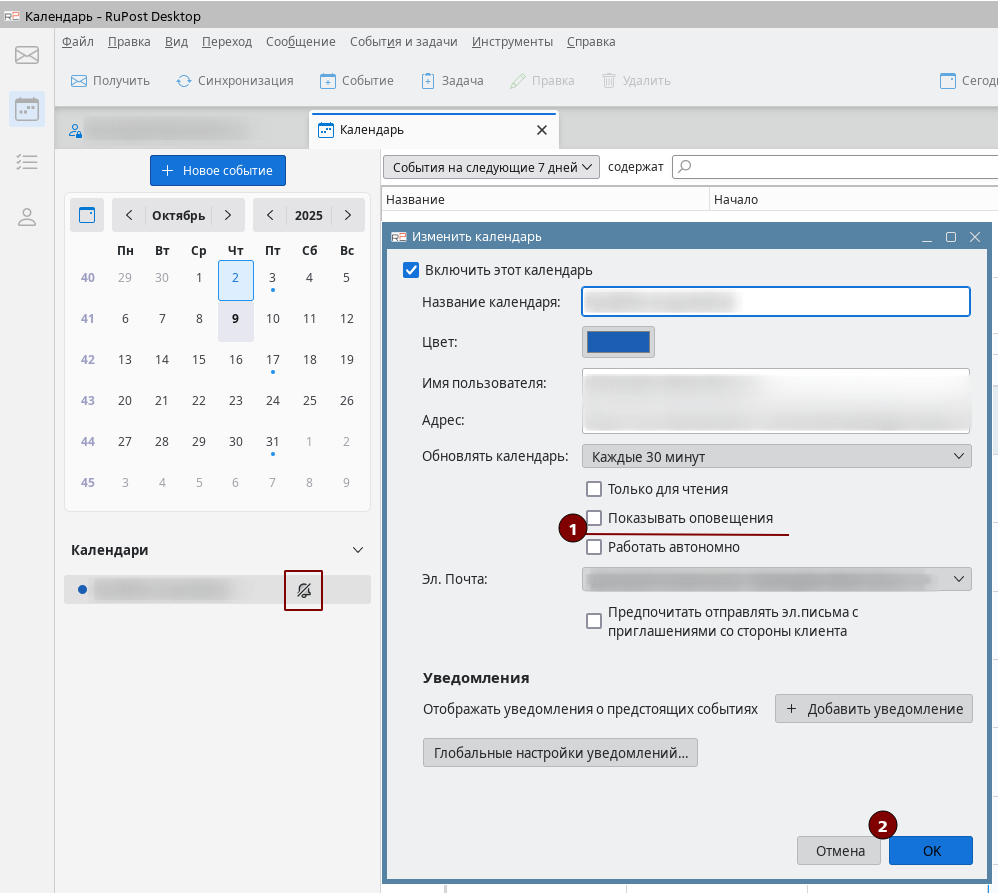Collapse the Calendars section chevron

point(358,550)
